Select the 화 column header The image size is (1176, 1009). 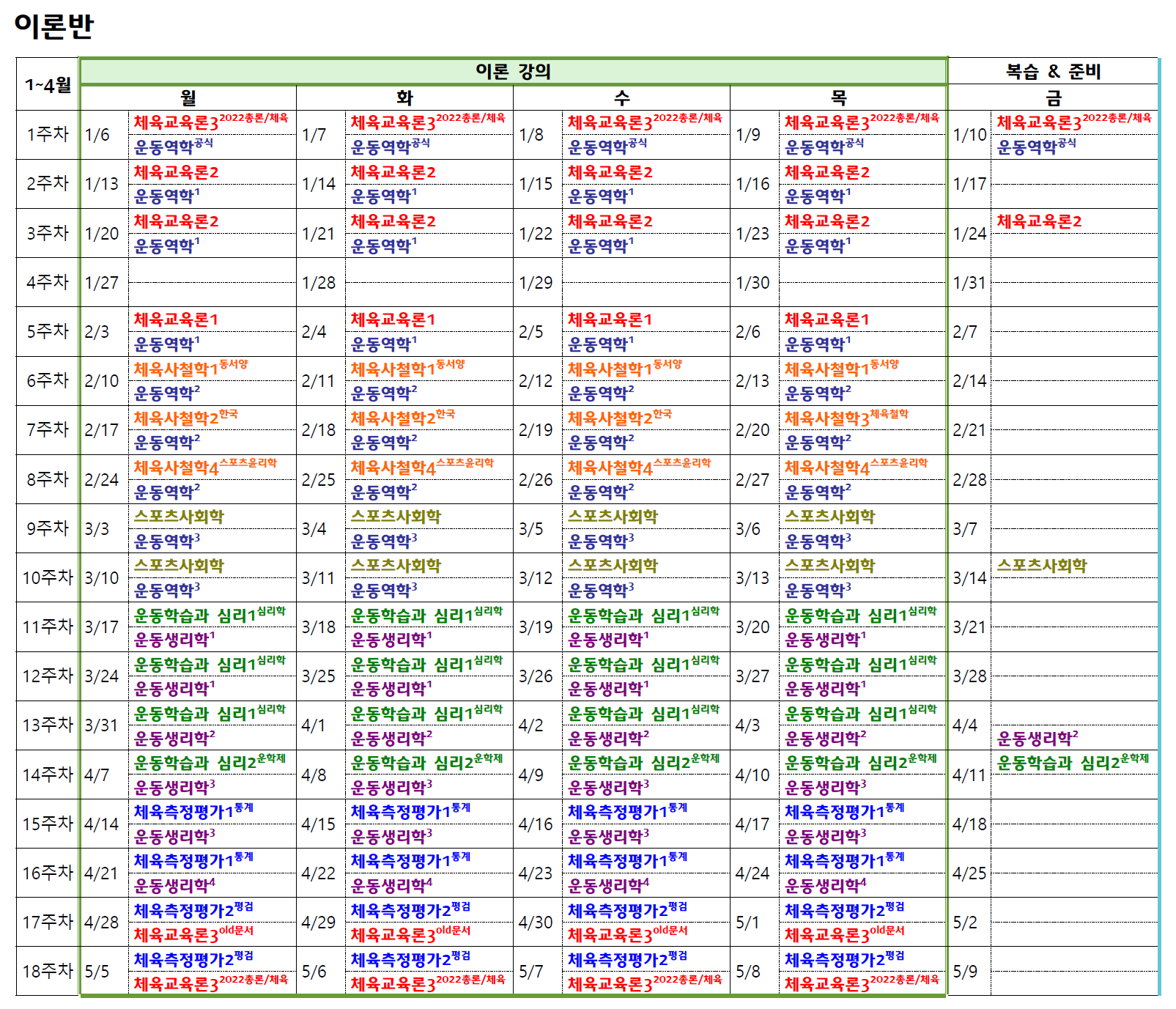[x=404, y=97]
